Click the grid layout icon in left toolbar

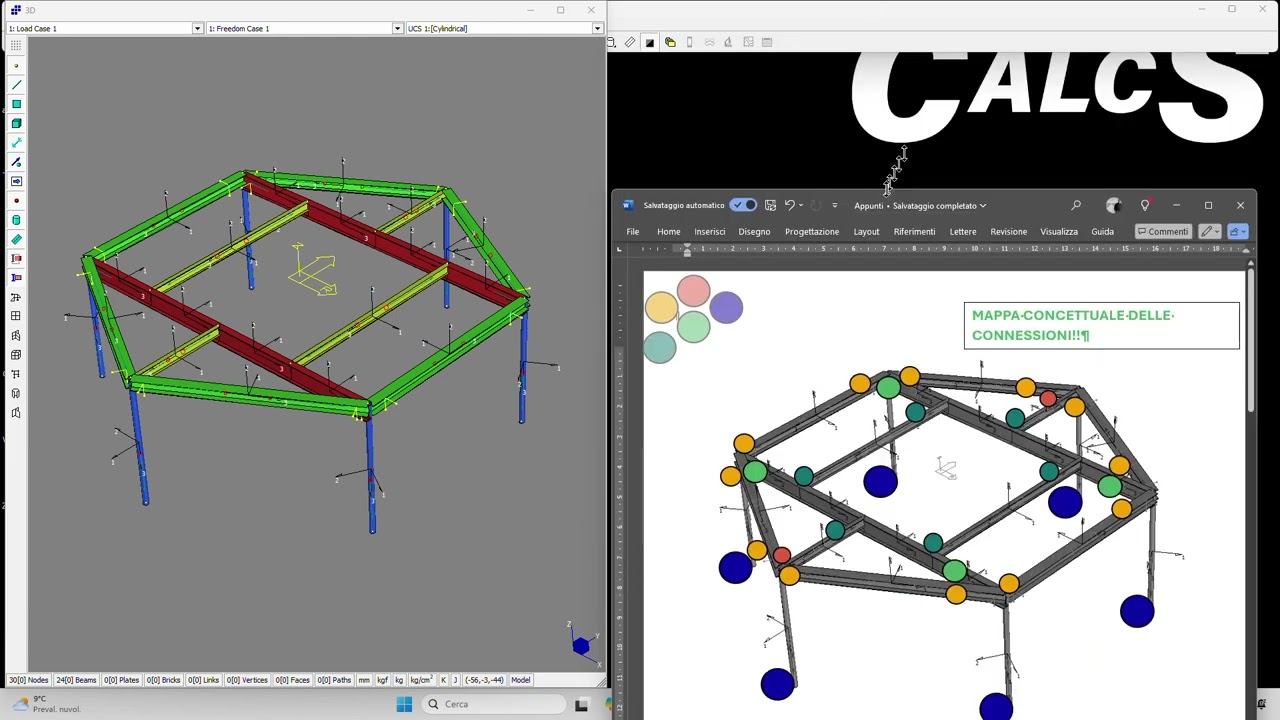point(16,316)
